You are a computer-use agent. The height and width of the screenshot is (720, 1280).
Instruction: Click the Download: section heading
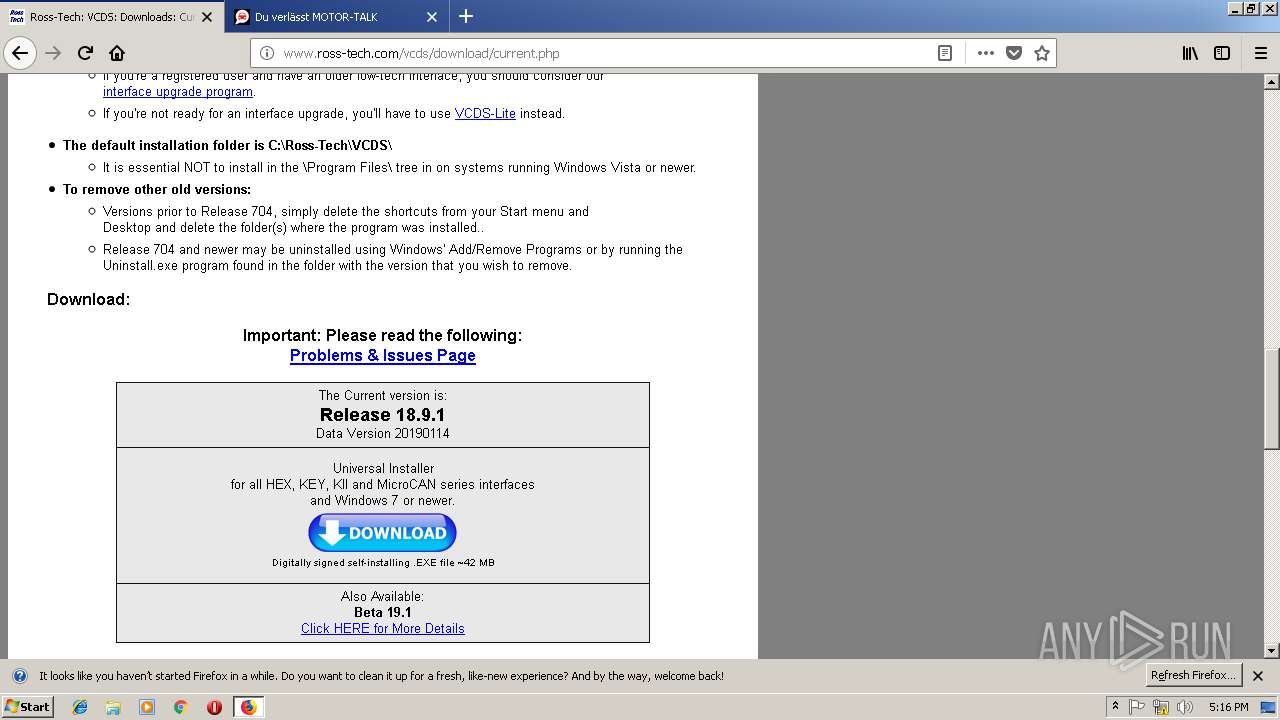click(88, 299)
